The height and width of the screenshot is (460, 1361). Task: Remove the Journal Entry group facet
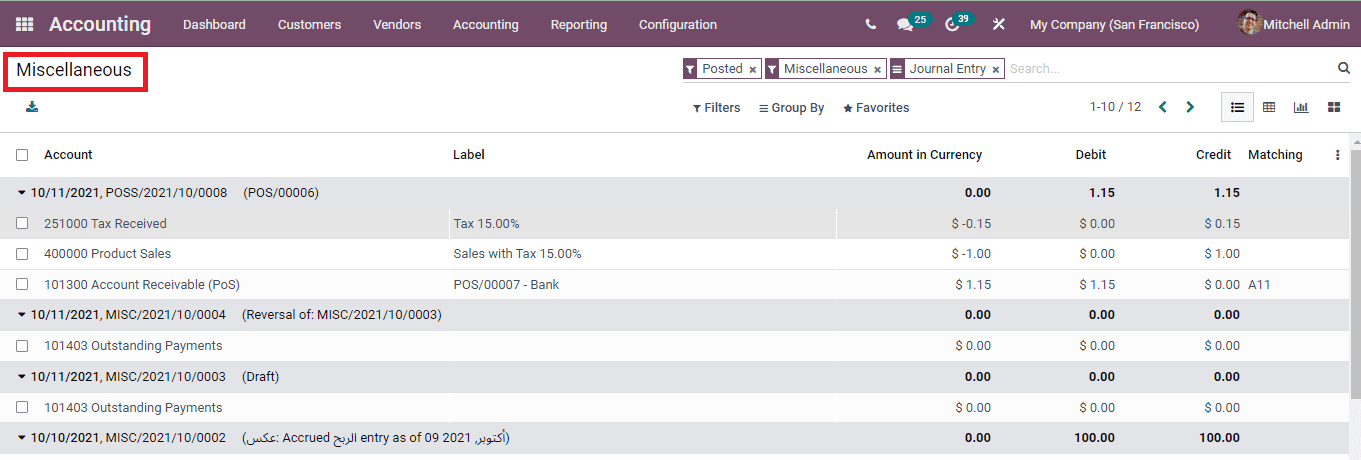pos(996,70)
